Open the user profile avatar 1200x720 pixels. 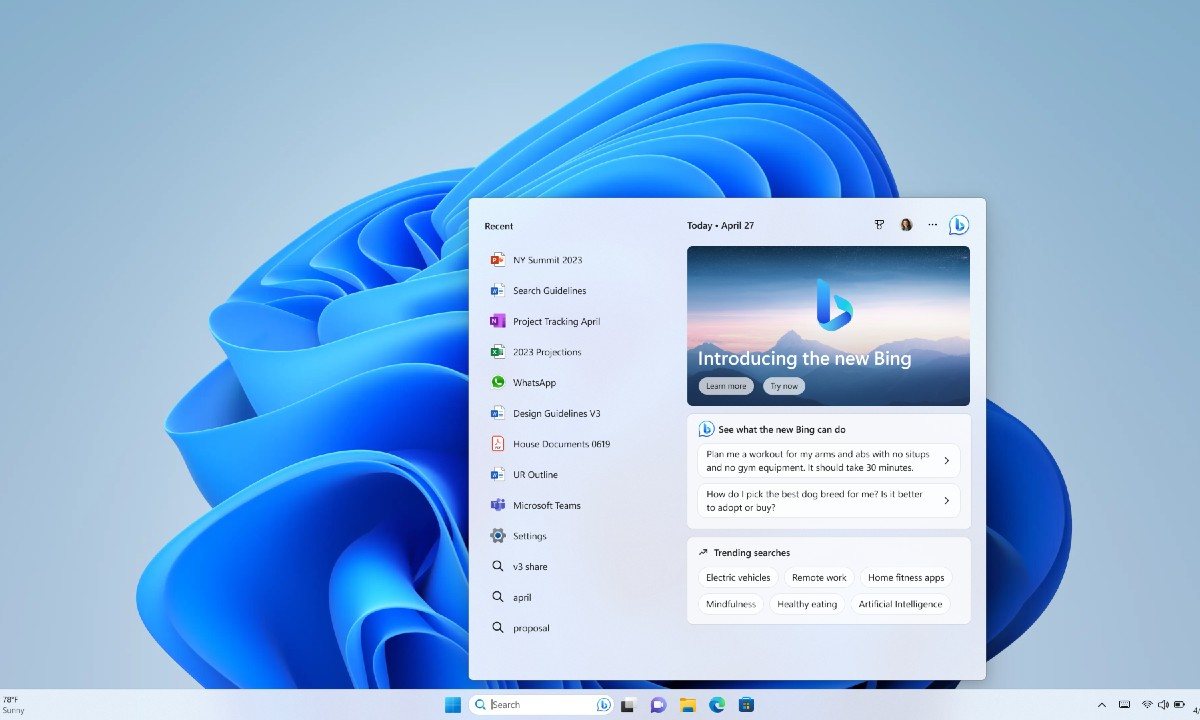tap(906, 225)
